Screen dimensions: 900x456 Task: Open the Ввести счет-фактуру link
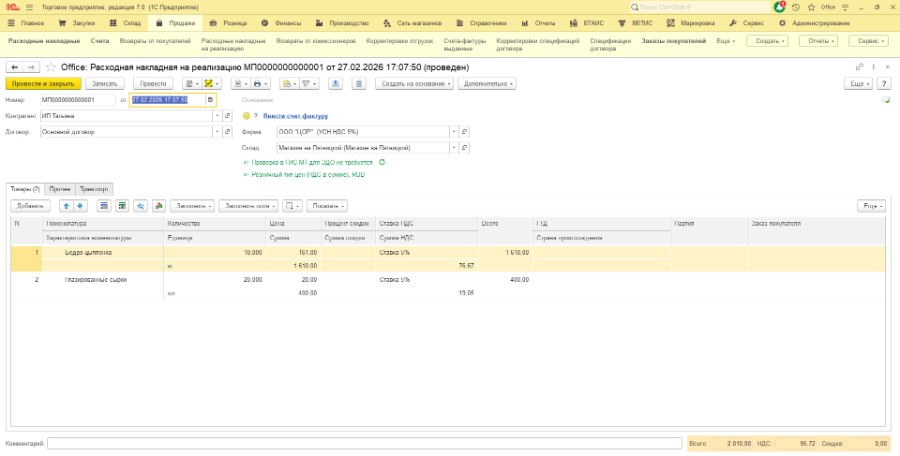pyautogui.click(x=296, y=115)
